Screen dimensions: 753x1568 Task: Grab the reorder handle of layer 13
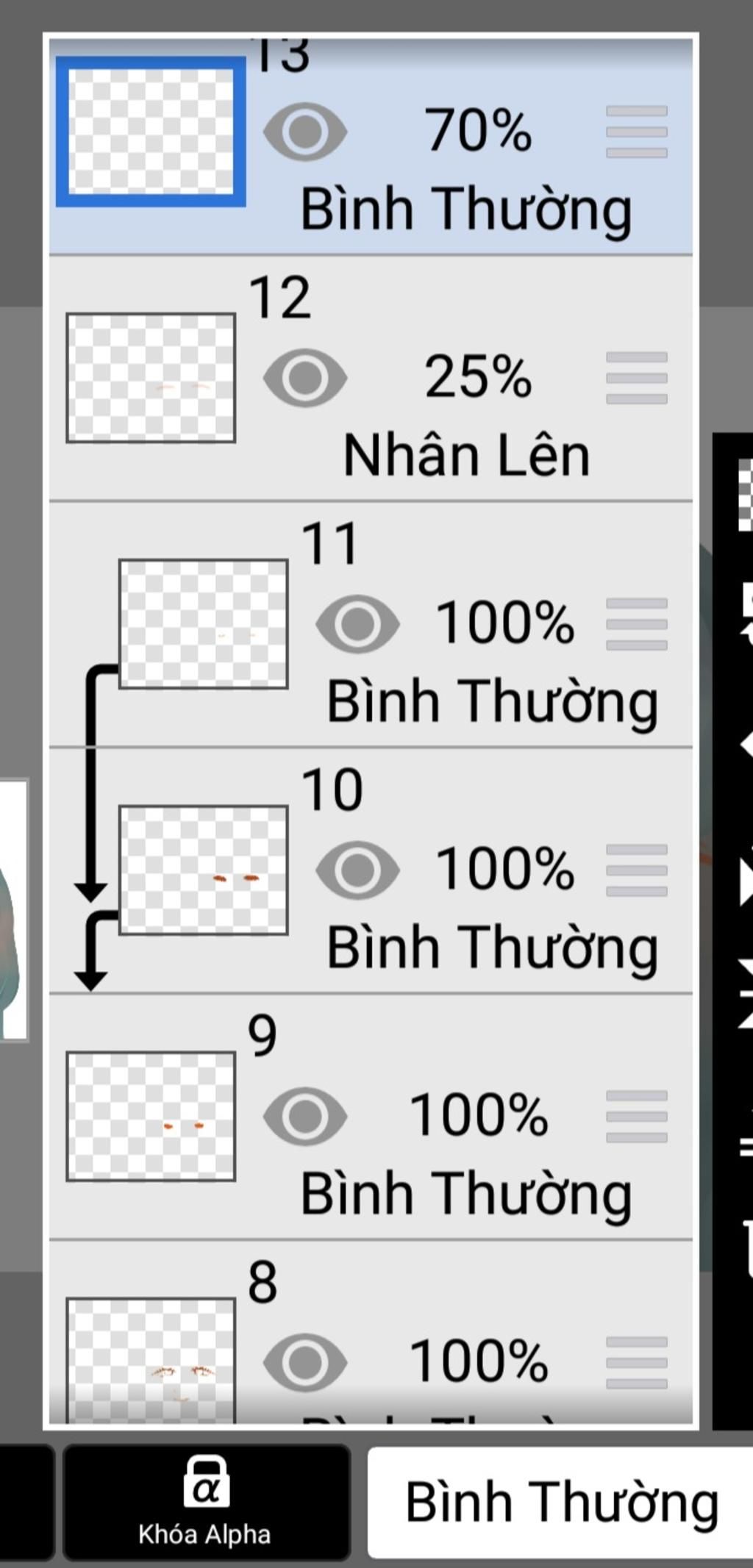click(637, 132)
